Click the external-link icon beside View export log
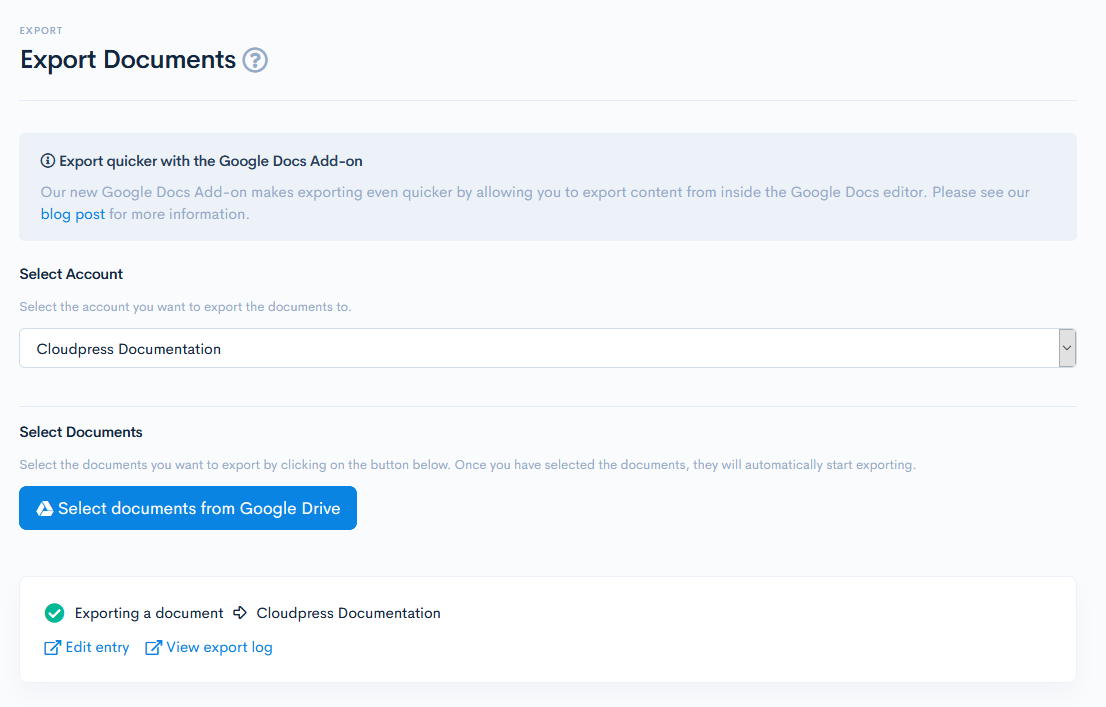1106x707 pixels. click(153, 648)
